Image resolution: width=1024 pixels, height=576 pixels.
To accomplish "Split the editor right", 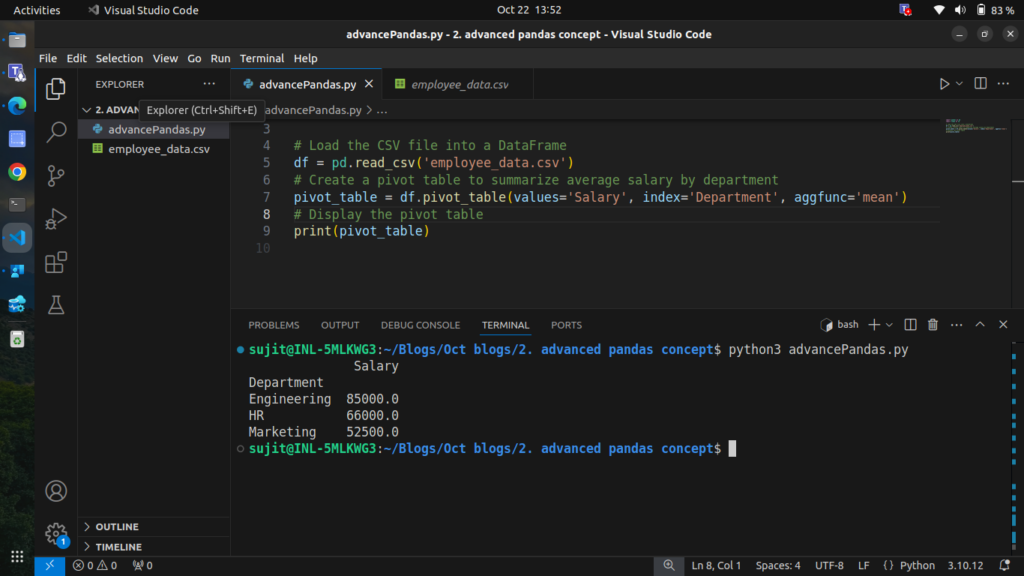I will click(x=980, y=84).
